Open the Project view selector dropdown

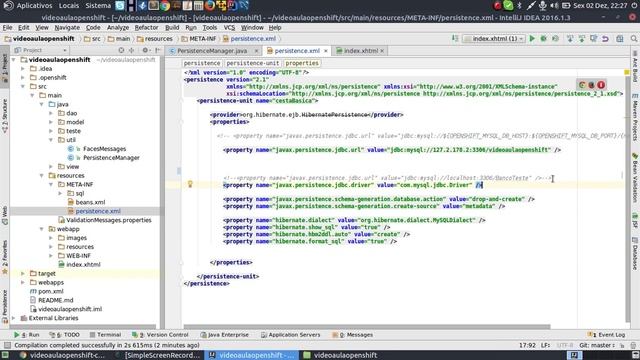tap(40, 50)
